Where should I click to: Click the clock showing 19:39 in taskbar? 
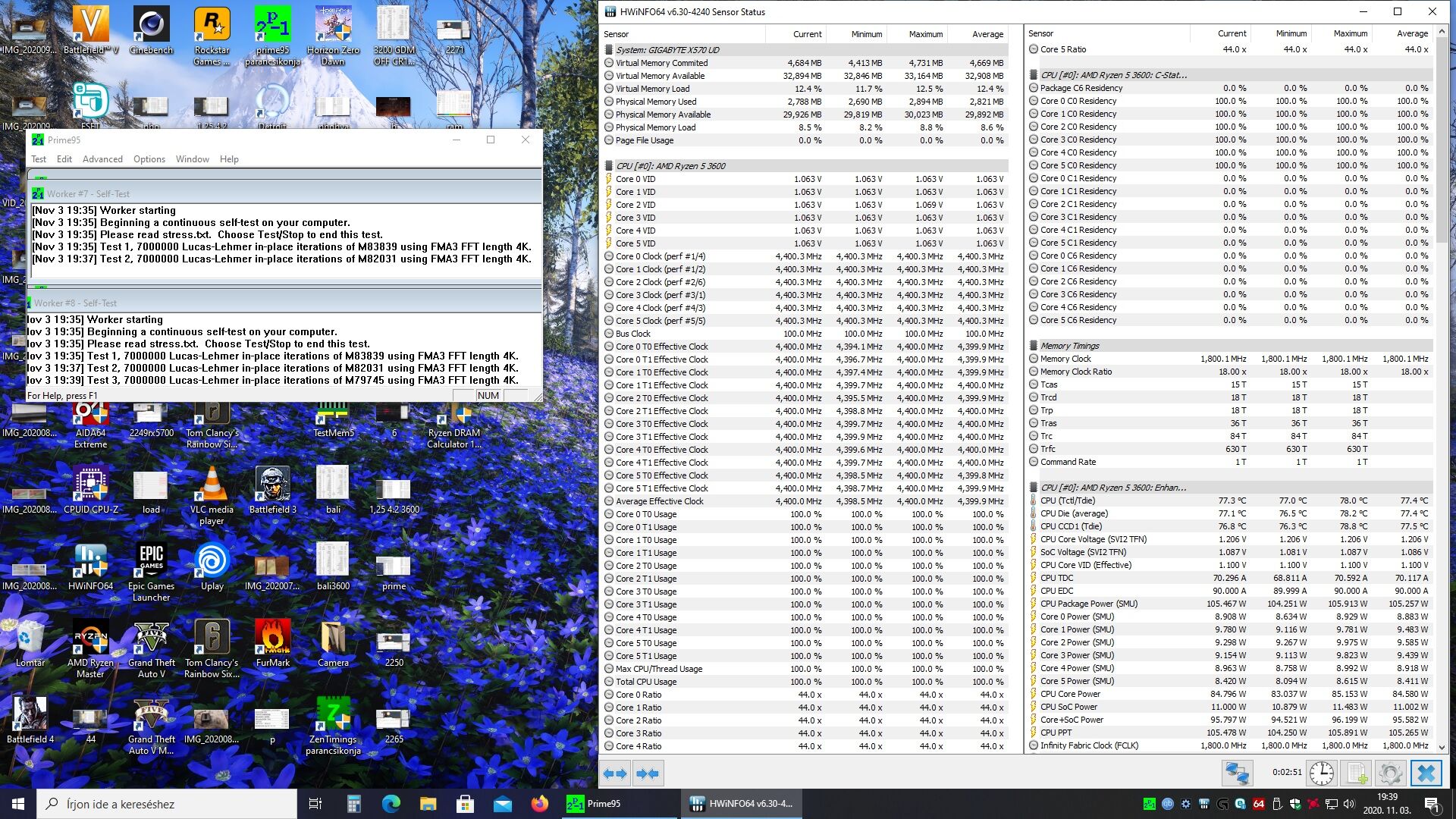coord(1387,804)
